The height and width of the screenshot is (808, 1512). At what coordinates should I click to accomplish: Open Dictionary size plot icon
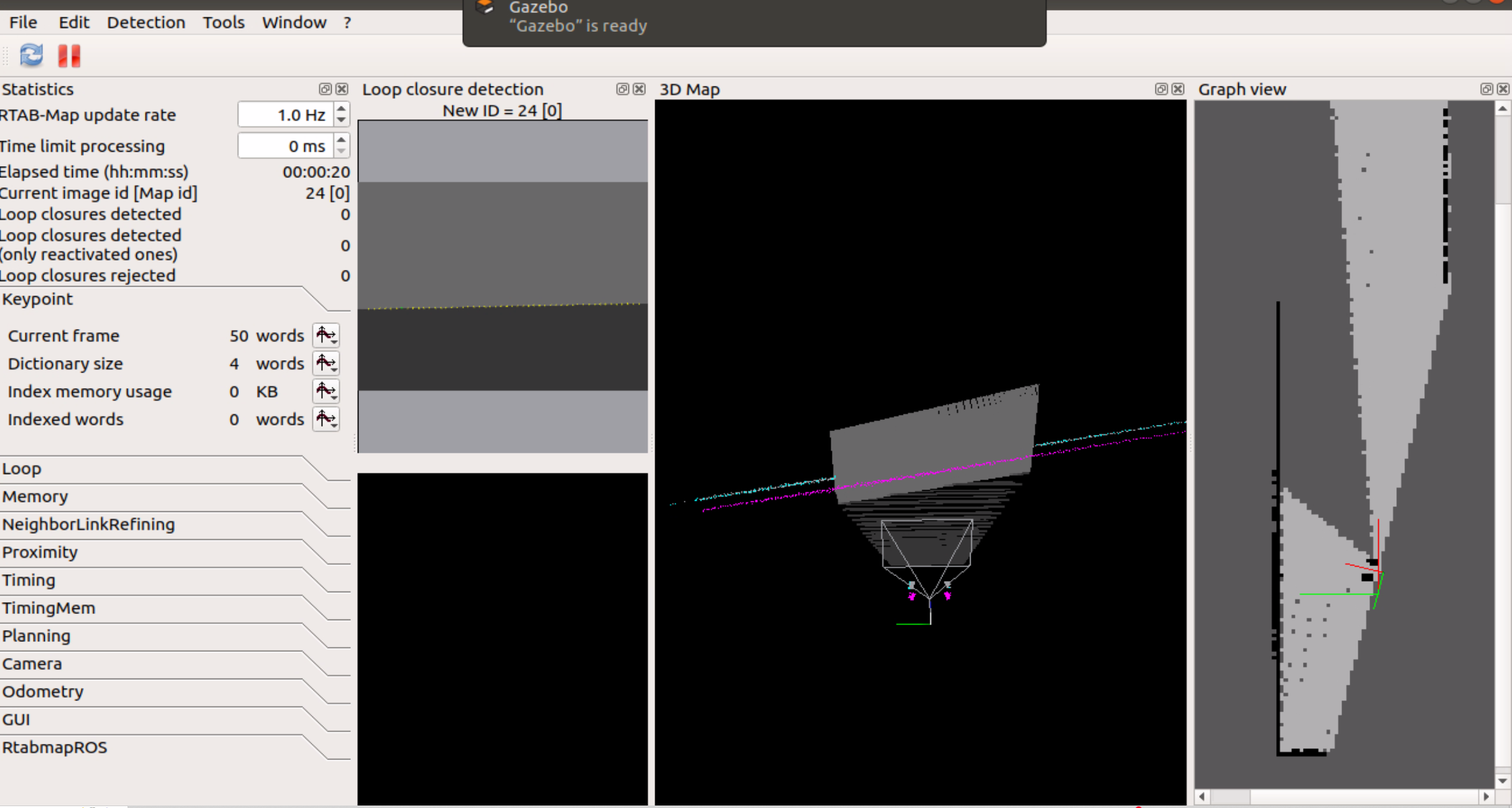326,363
